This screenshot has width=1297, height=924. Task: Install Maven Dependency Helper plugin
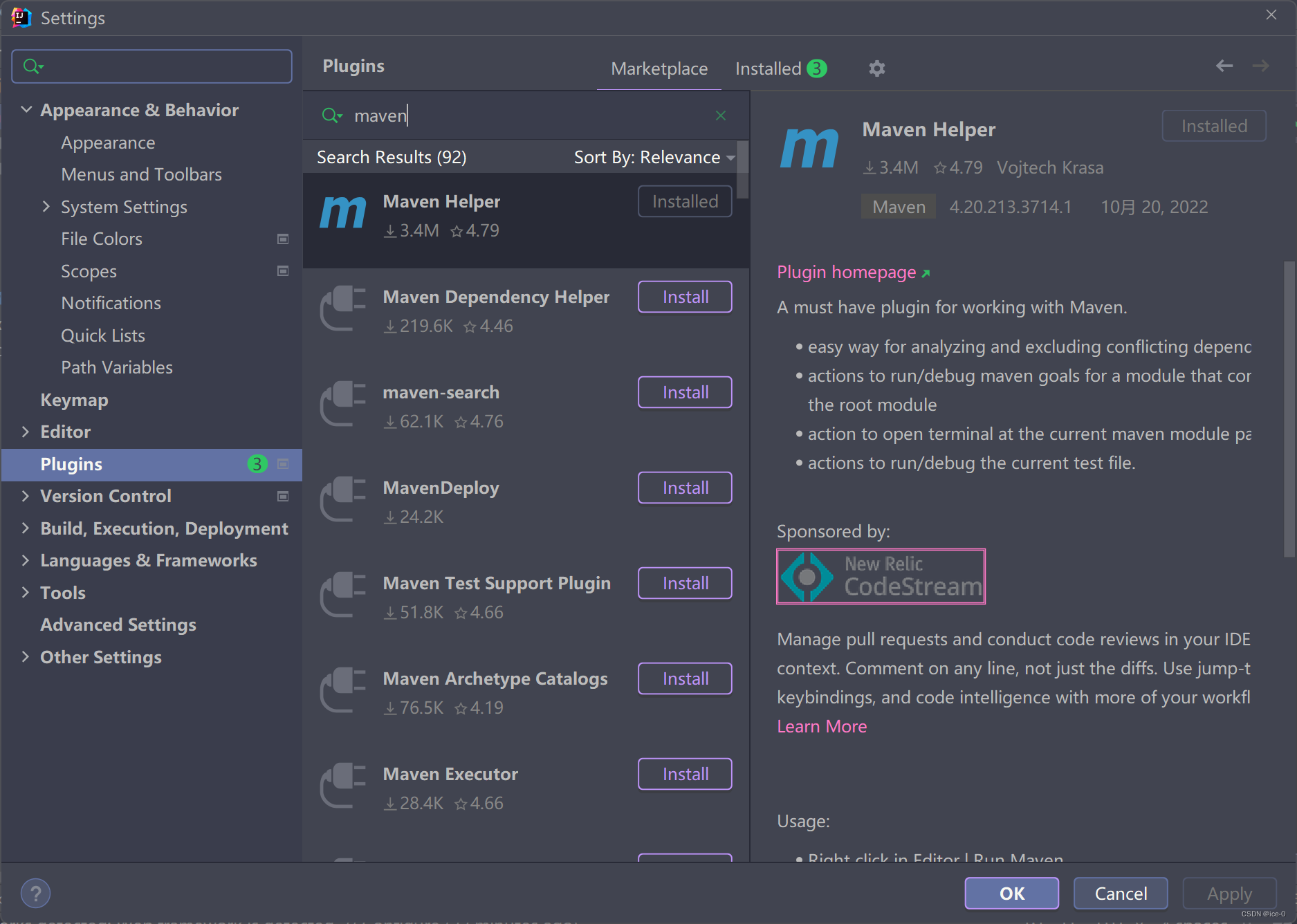click(685, 297)
